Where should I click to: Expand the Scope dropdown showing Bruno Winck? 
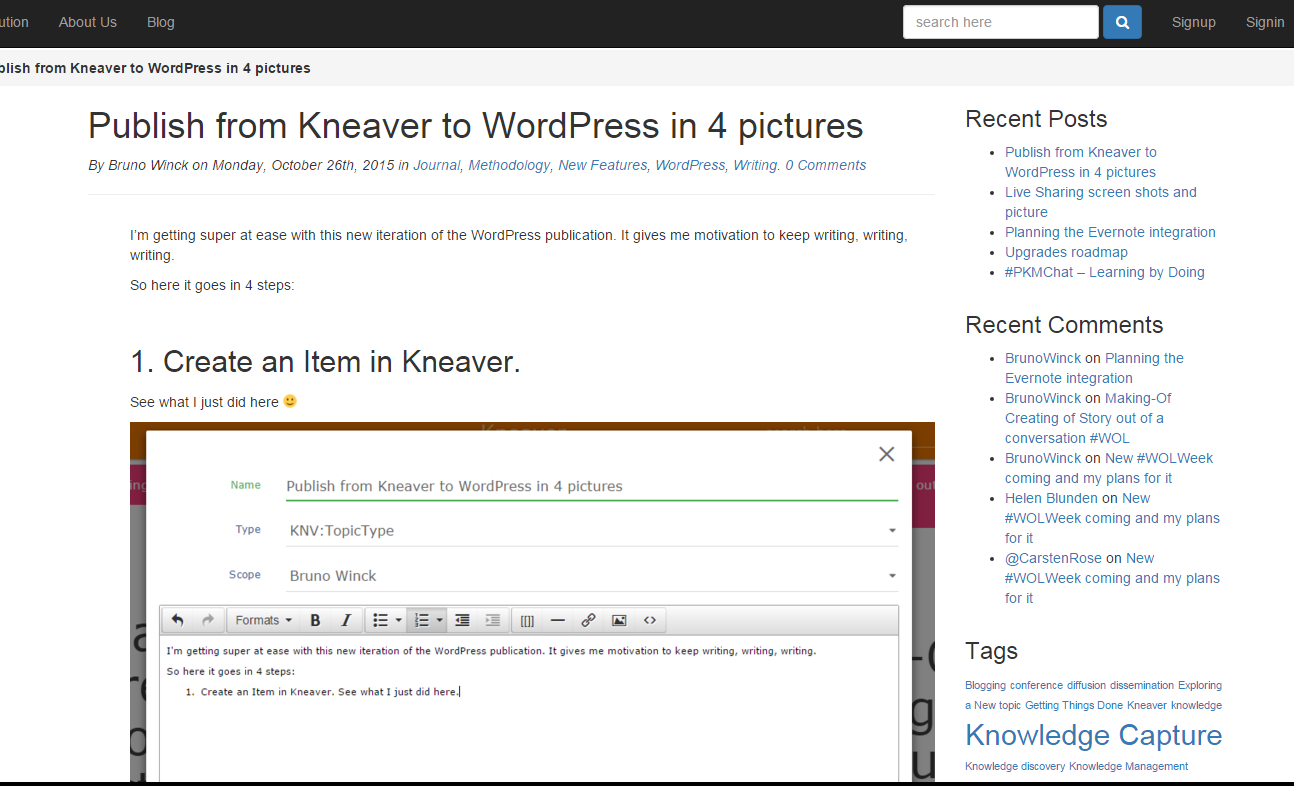(592, 576)
